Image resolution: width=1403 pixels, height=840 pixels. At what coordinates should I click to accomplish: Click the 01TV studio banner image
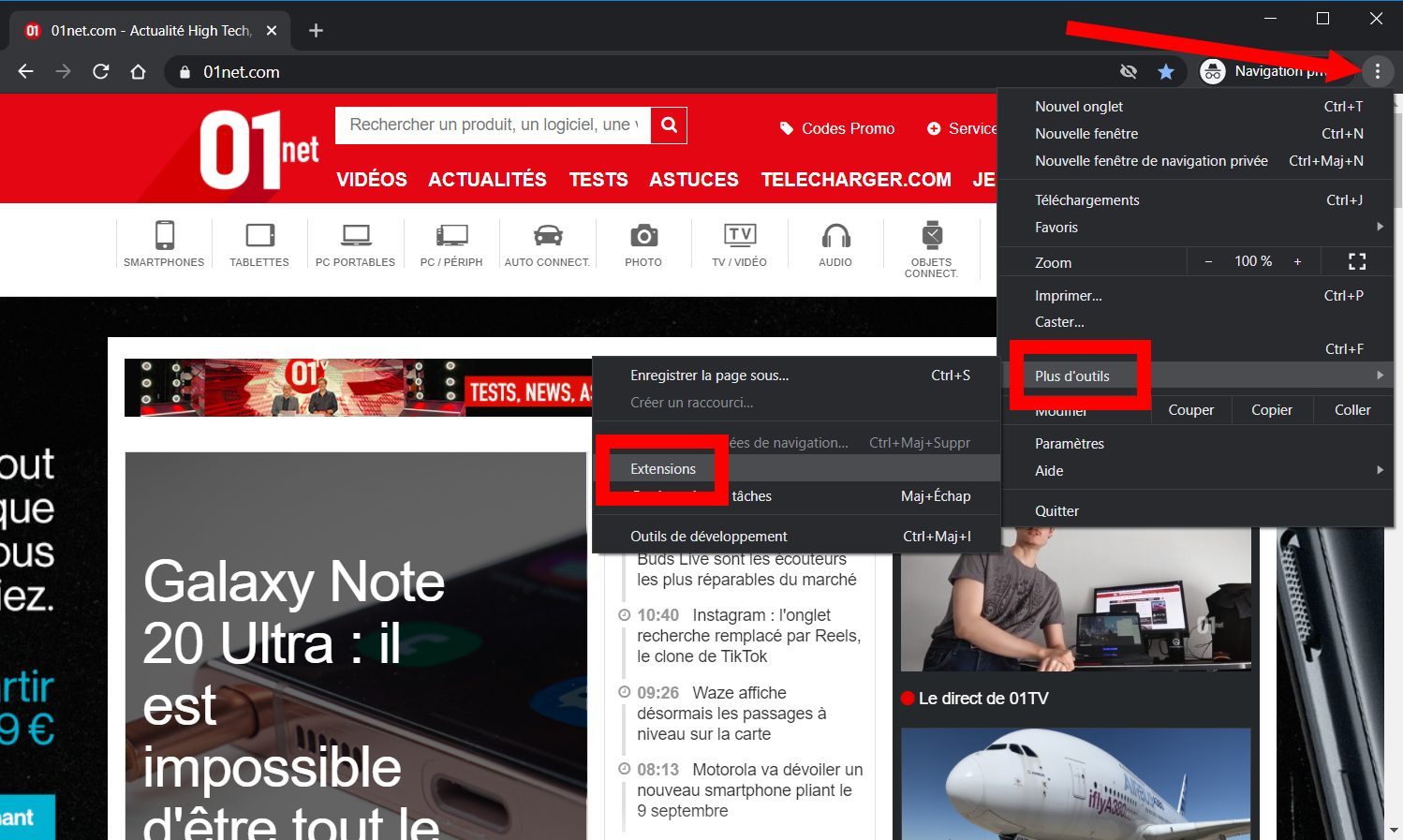[x=358, y=388]
